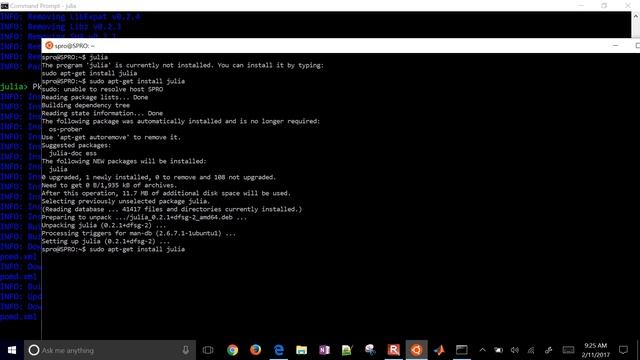Click 'Selecting previously unselected package julia' line
This screenshot has width=640, height=360.
coord(126,201)
